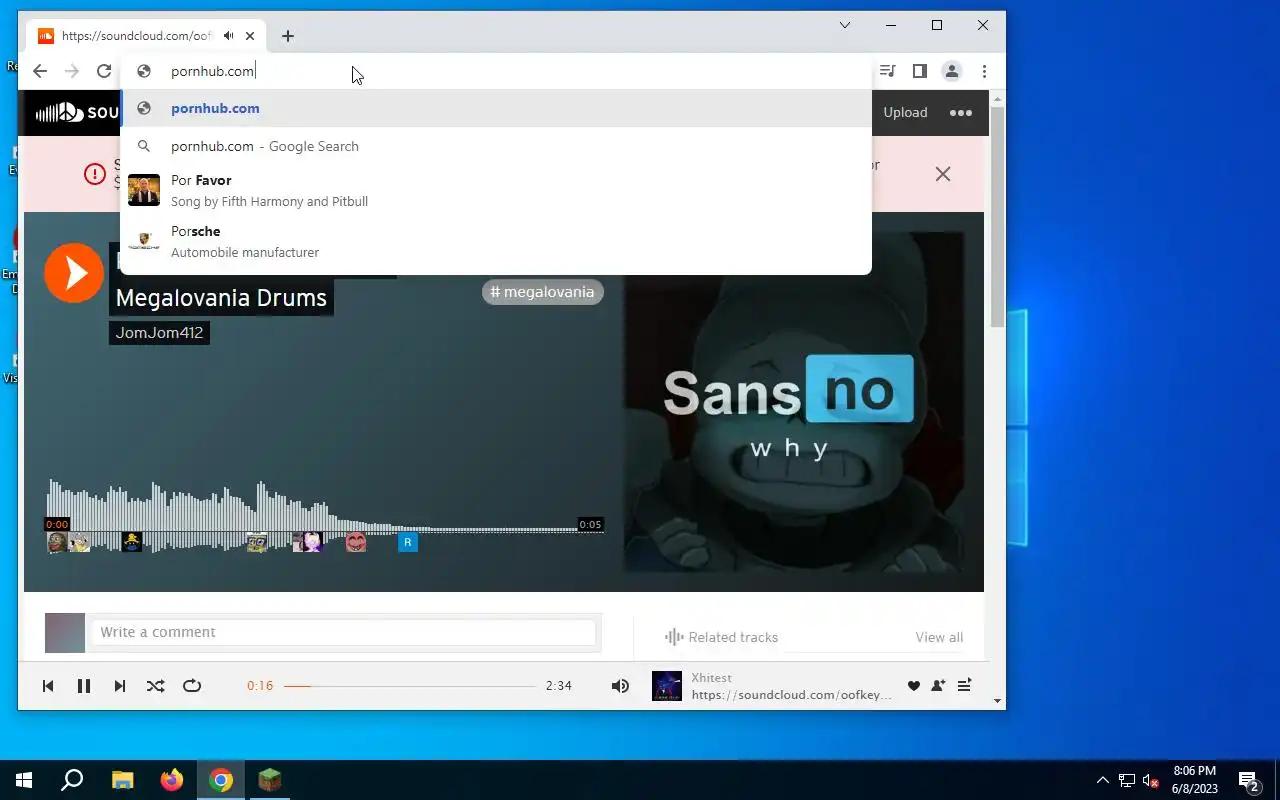Open the Xhitest artist name in player

pyautogui.click(x=711, y=677)
